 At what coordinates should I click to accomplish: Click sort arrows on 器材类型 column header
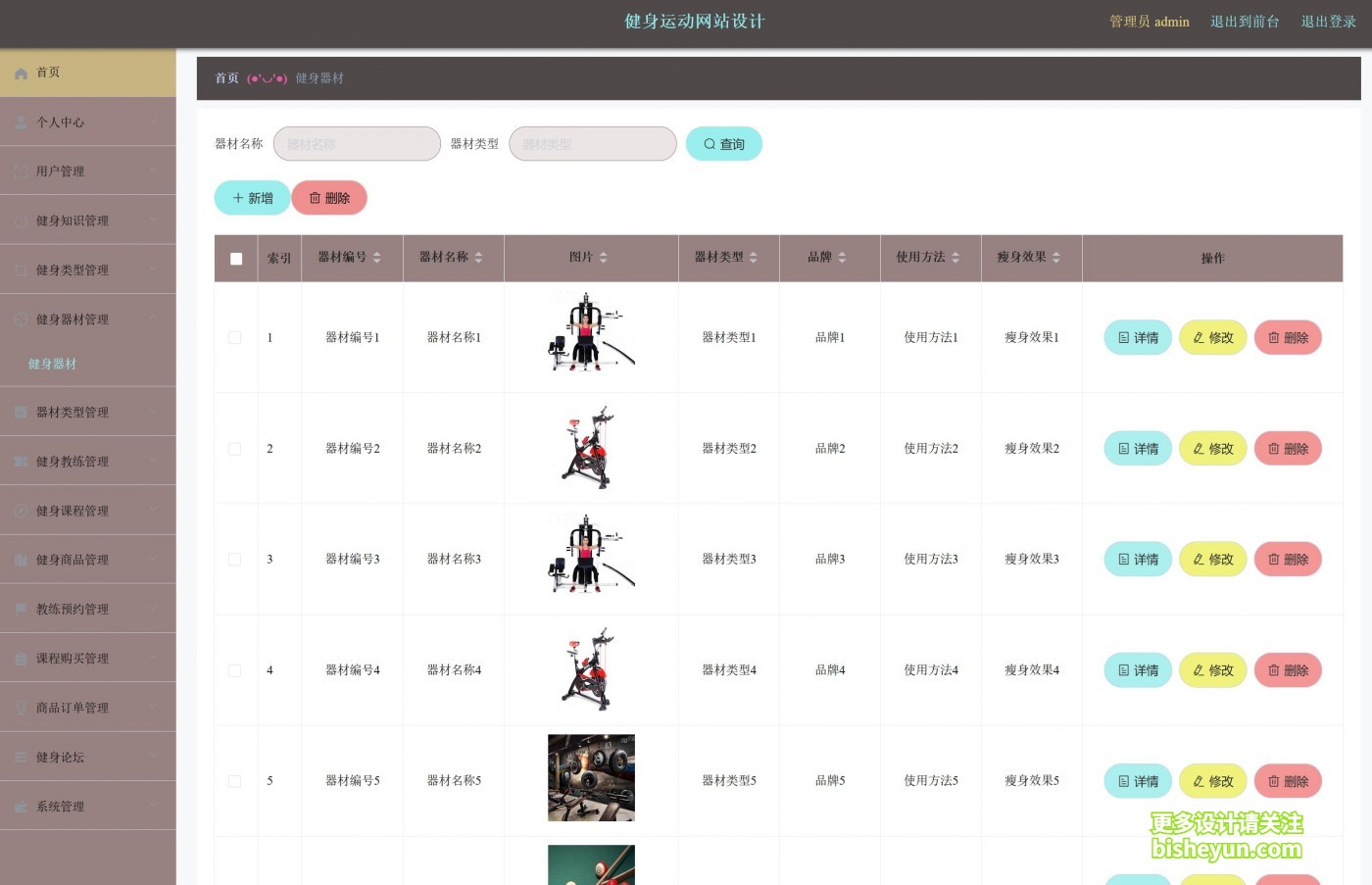(754, 258)
